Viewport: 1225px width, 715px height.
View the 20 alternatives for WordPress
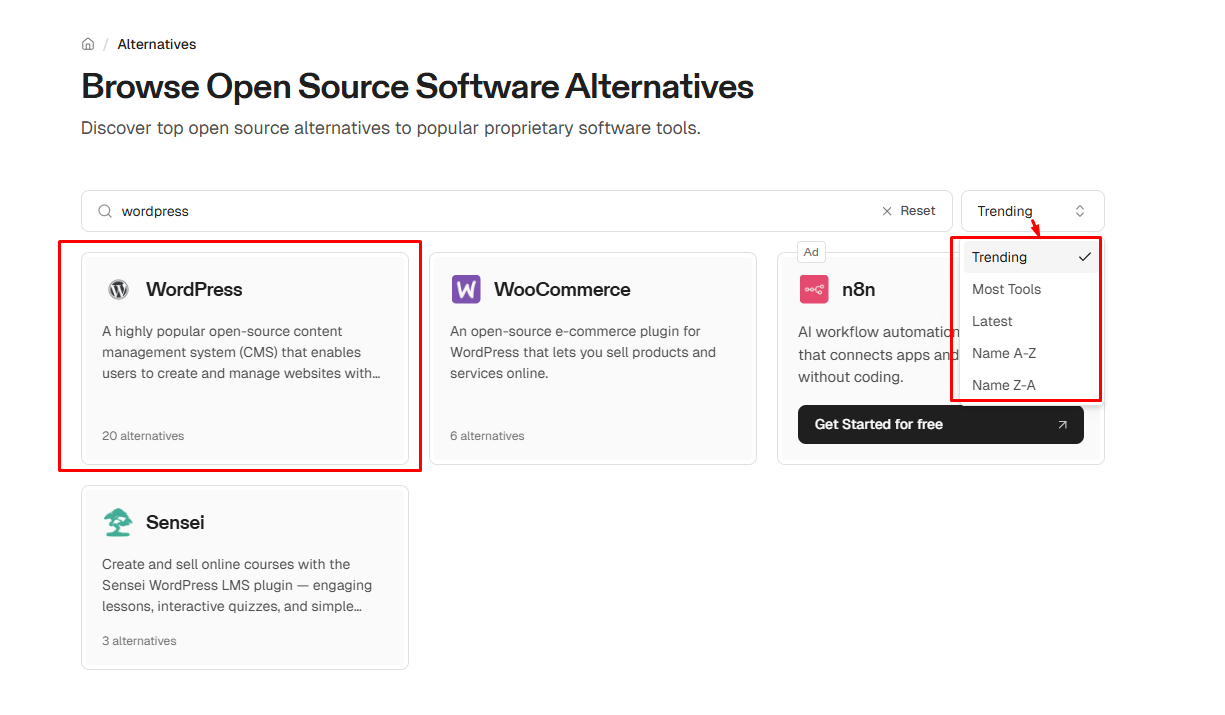coord(143,435)
